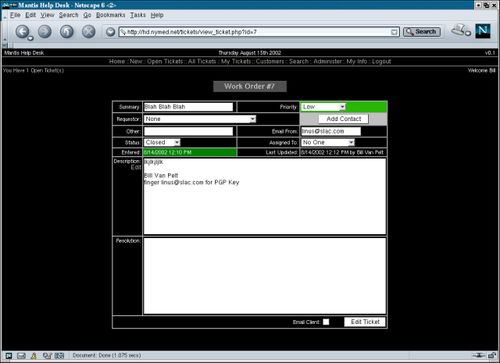Open the Navigator component icon in status bar

click(9, 356)
